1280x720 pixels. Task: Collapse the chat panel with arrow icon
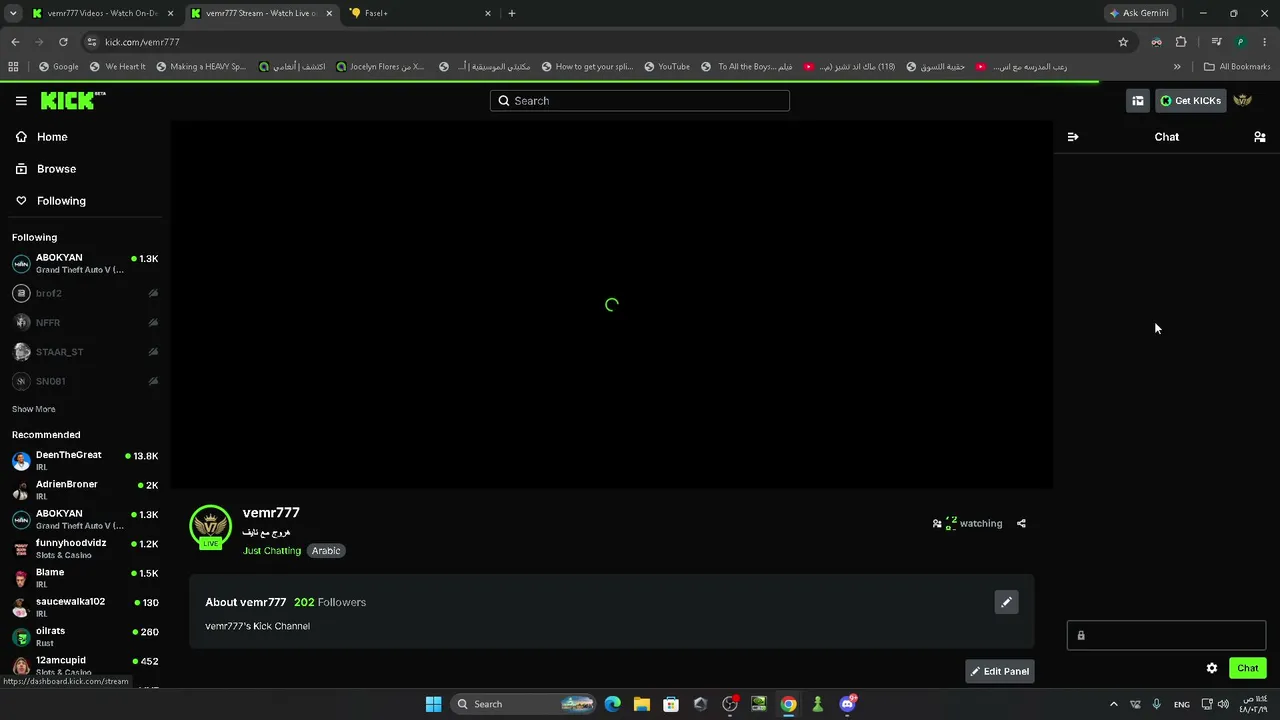point(1073,137)
